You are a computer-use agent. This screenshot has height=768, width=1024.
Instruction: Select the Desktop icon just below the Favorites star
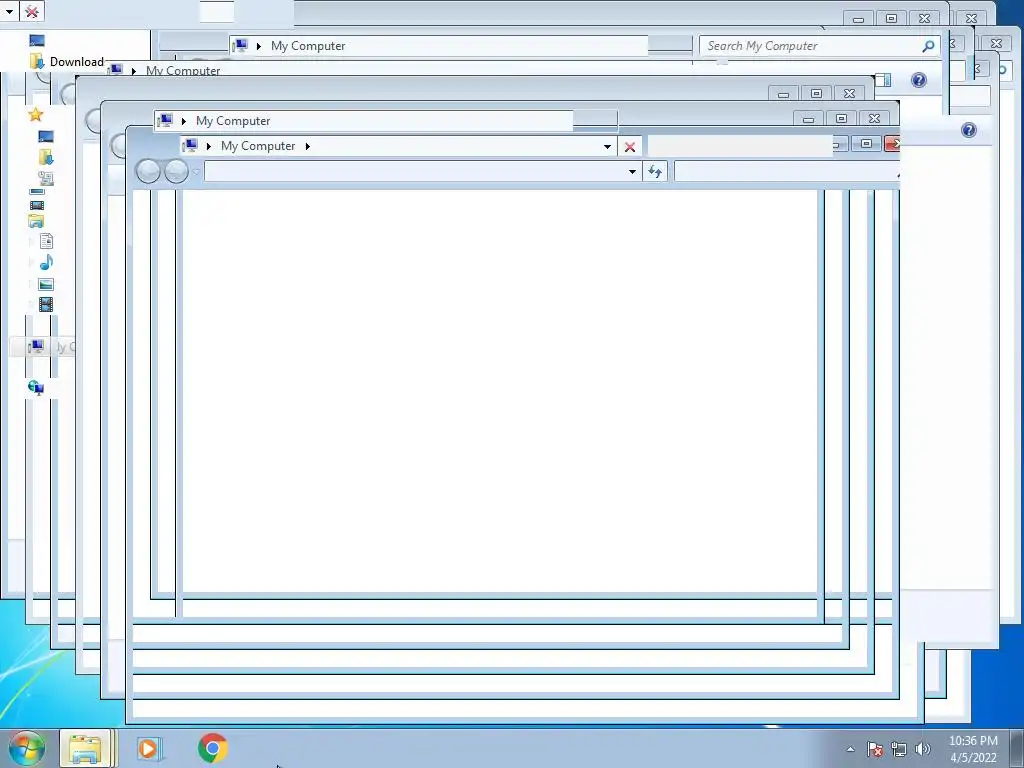pyautogui.click(x=46, y=136)
